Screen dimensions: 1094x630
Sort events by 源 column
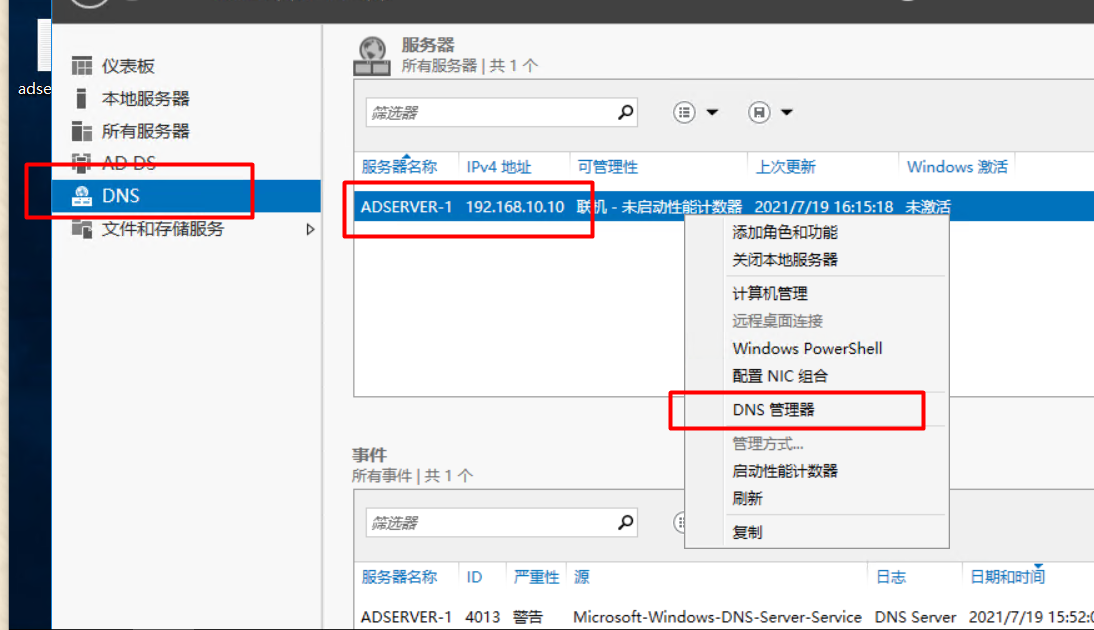[581, 577]
